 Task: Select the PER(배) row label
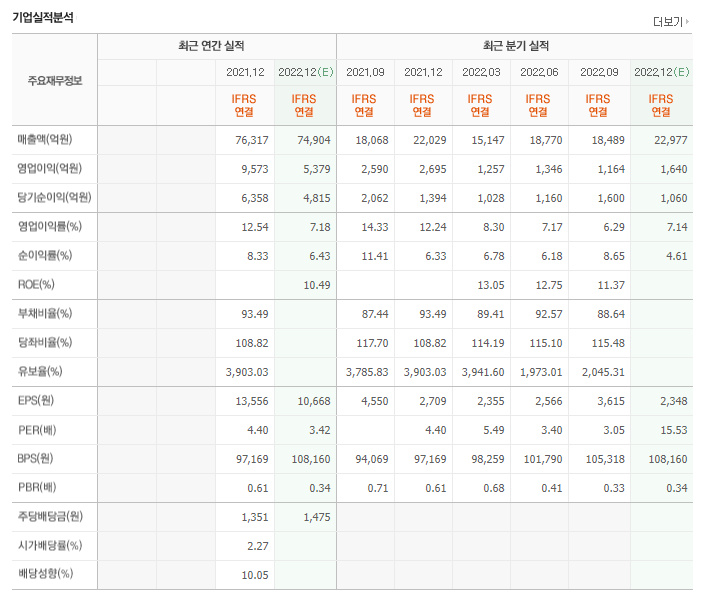(37, 430)
